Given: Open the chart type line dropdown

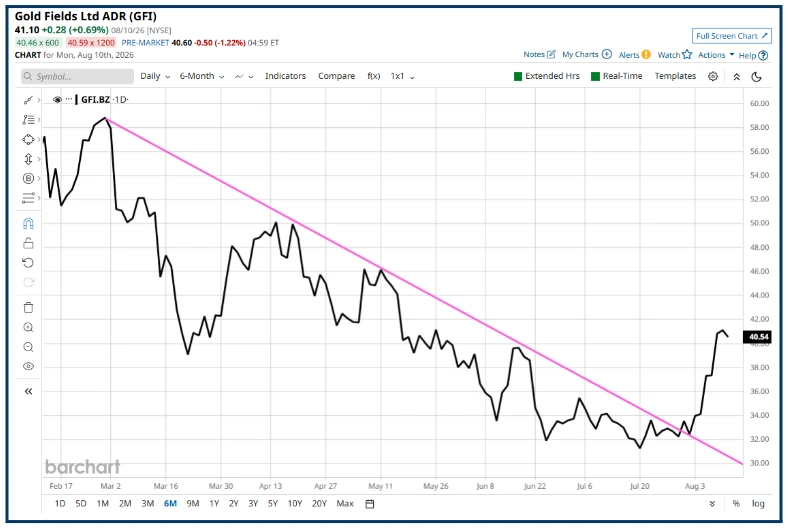Looking at the screenshot, I should 244,76.
